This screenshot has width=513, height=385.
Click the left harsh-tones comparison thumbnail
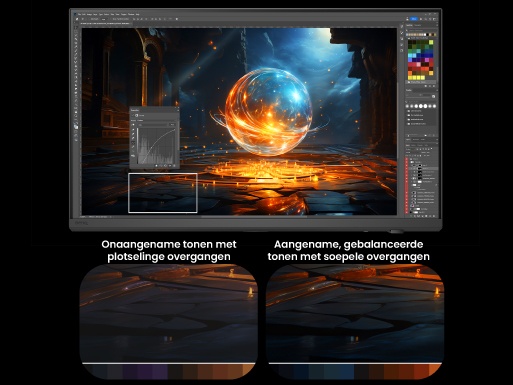pyautogui.click(x=168, y=322)
